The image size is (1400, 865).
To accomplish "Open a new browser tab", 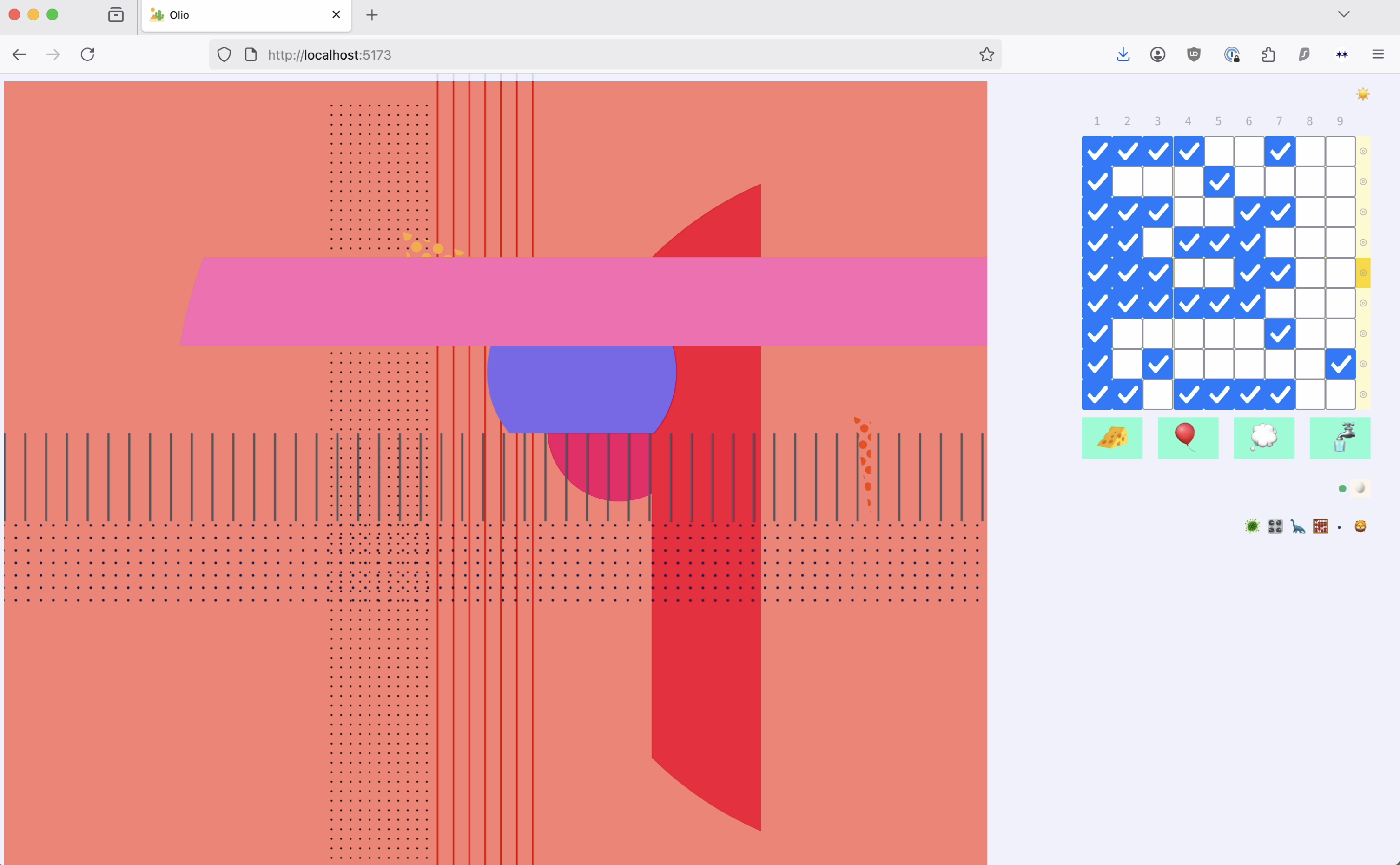I will pos(372,15).
